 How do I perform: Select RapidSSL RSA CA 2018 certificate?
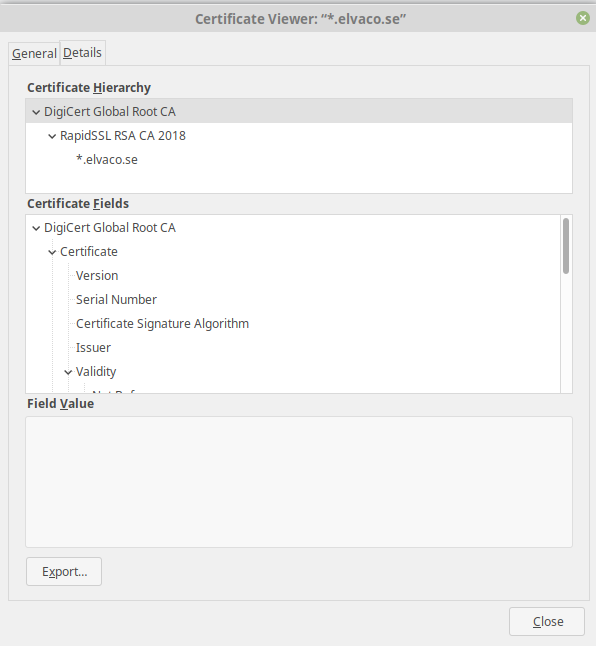[123, 136]
